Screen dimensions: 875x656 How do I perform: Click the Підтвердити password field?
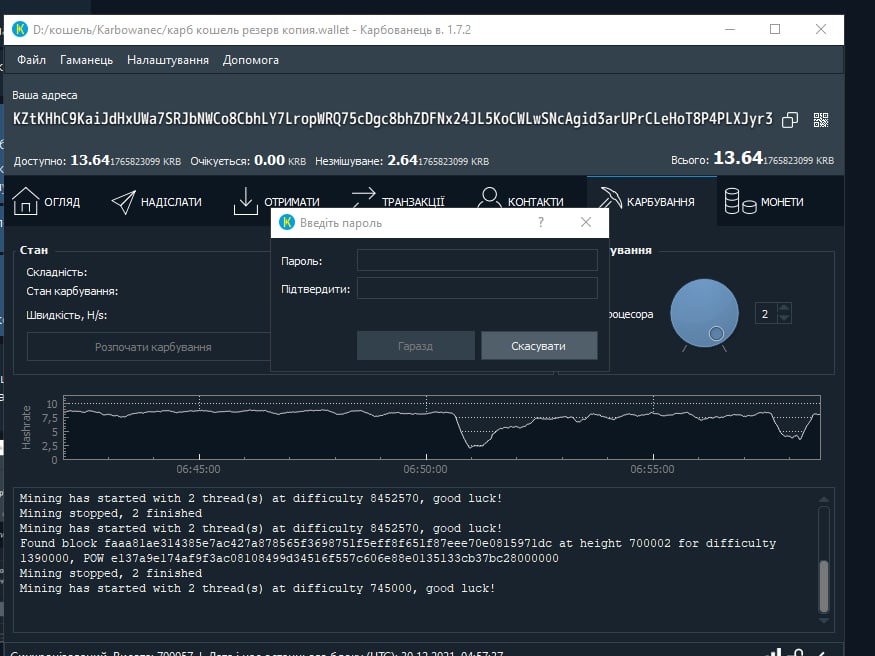pos(477,288)
